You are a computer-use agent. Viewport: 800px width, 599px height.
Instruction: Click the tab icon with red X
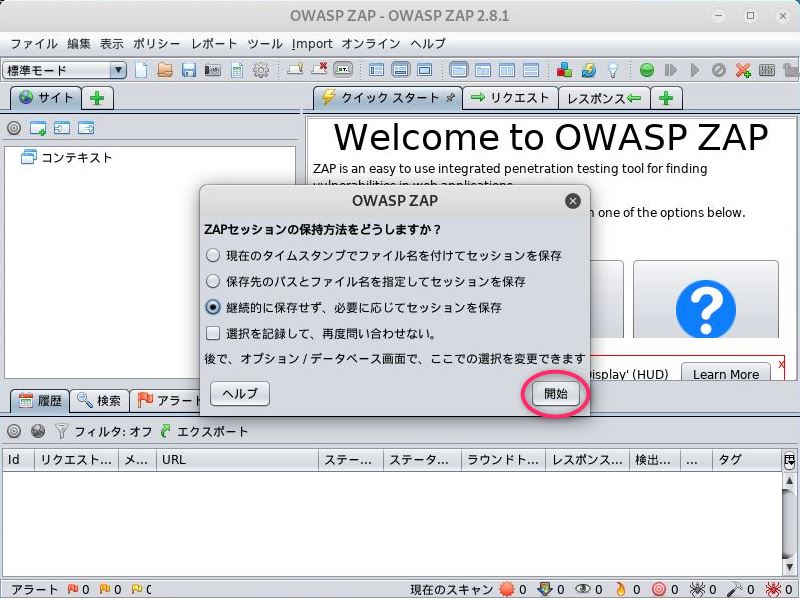tap(319, 69)
